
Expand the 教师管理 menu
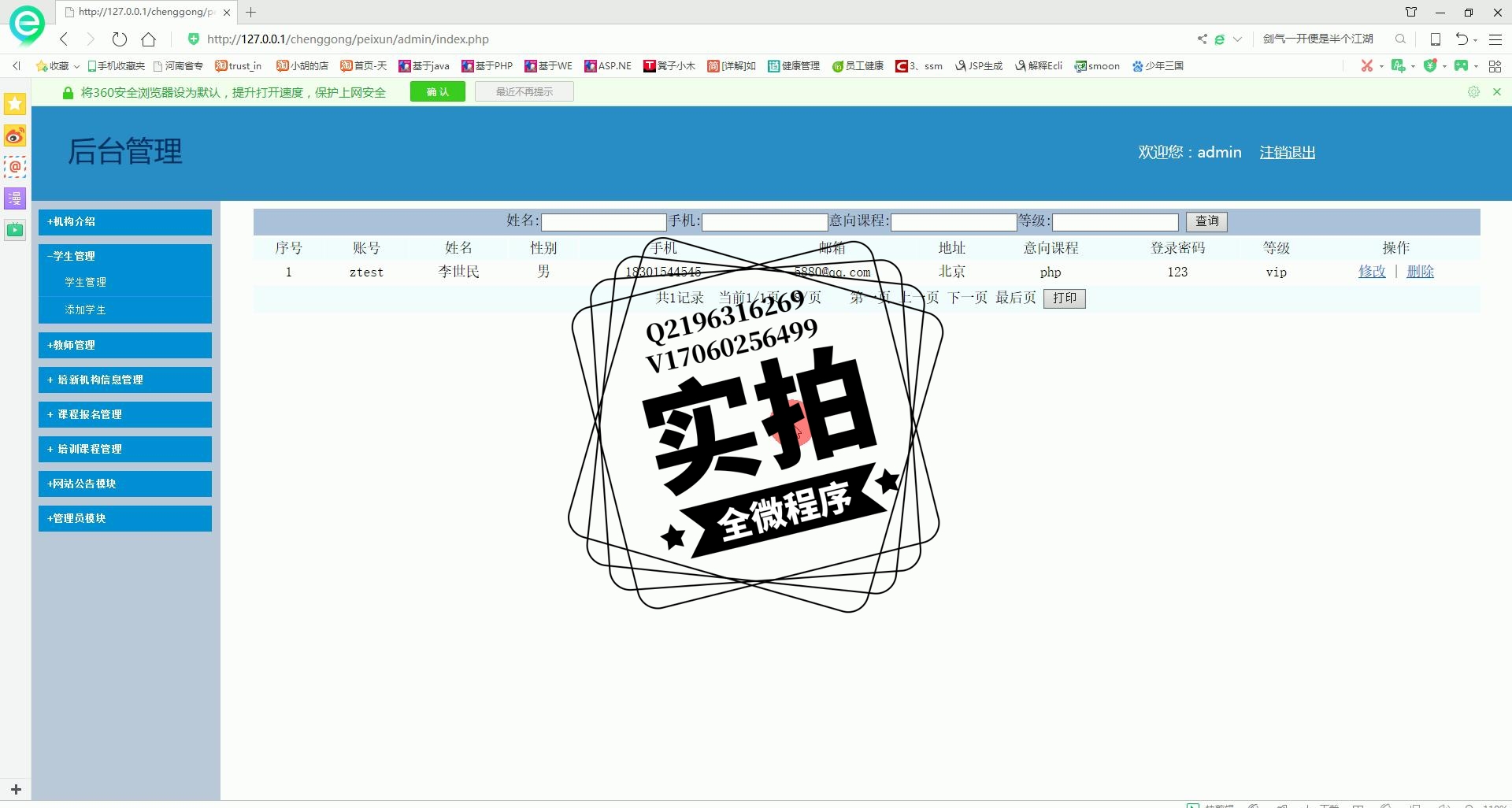[125, 345]
